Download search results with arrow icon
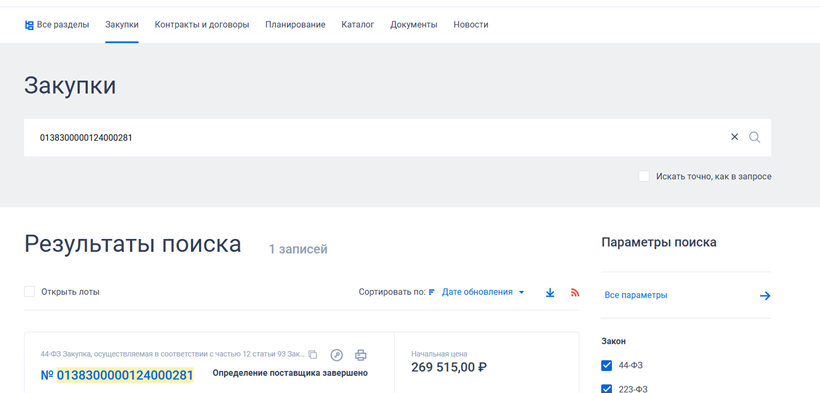 (550, 293)
